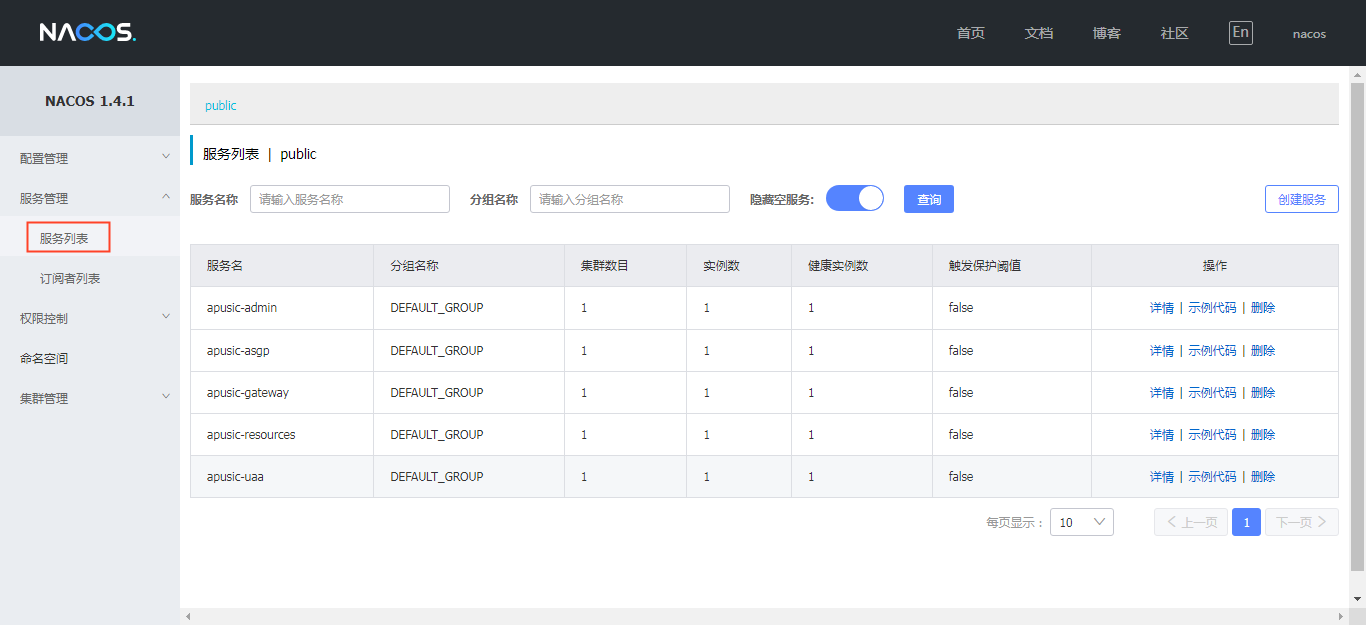Collapse the 服务管理 menu

[90, 198]
